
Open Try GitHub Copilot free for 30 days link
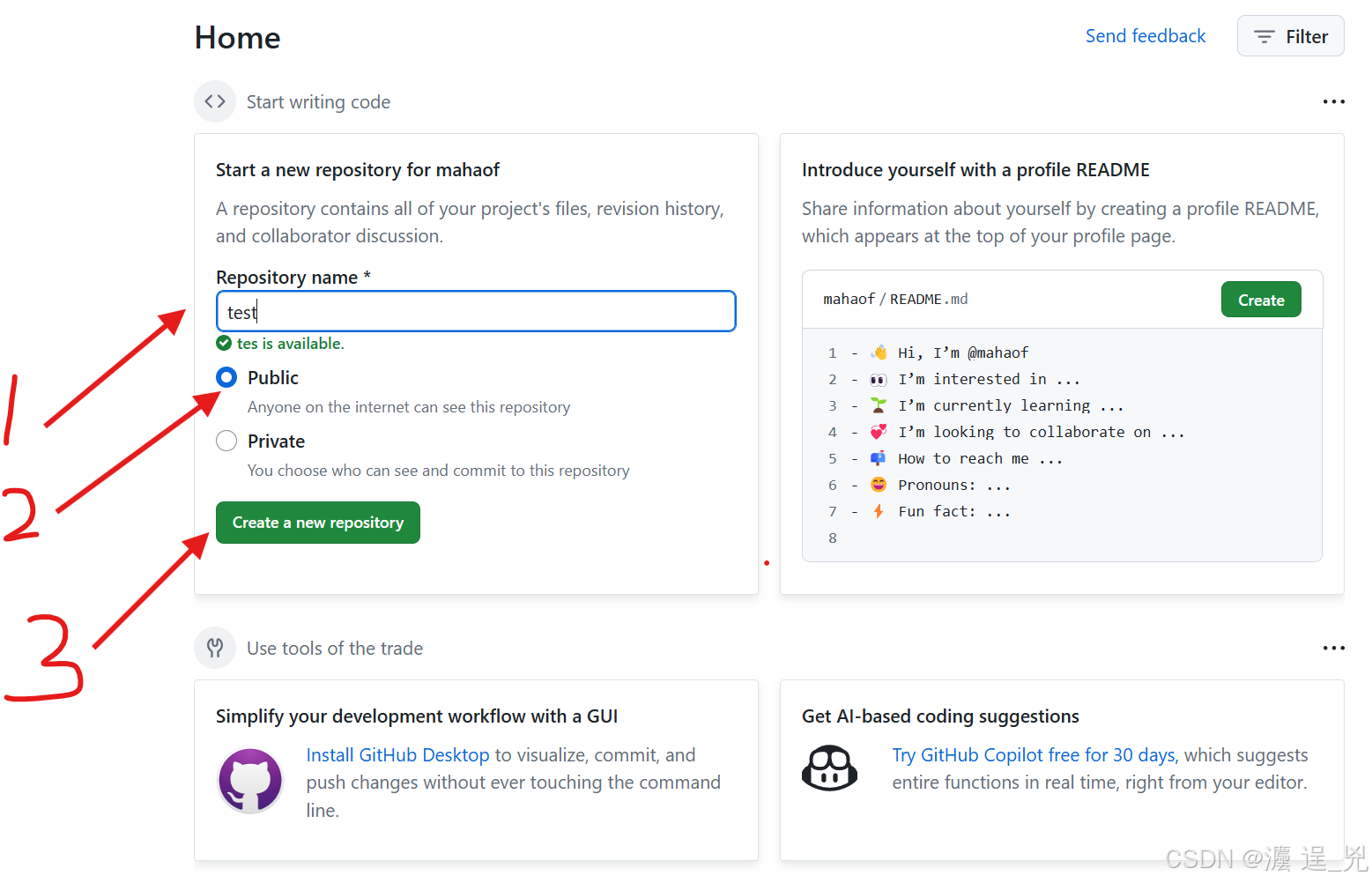click(1035, 755)
